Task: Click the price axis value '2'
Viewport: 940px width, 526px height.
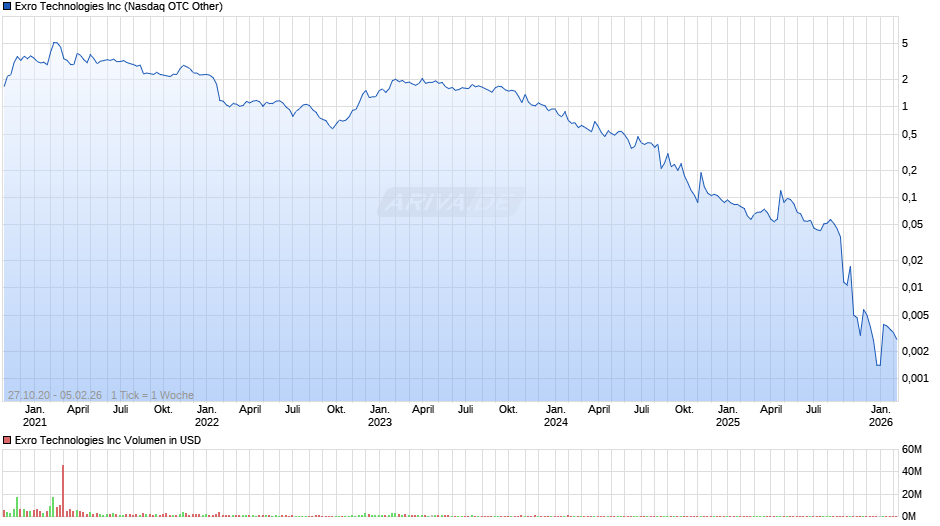Action: click(x=905, y=79)
